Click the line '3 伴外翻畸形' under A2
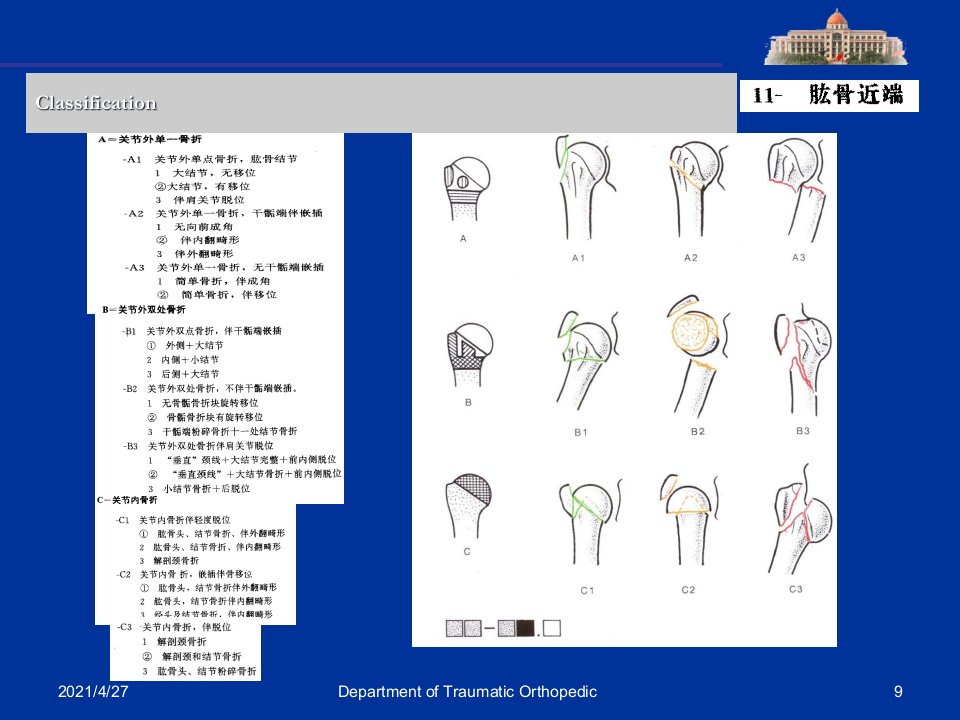960x720 pixels. tap(195, 253)
